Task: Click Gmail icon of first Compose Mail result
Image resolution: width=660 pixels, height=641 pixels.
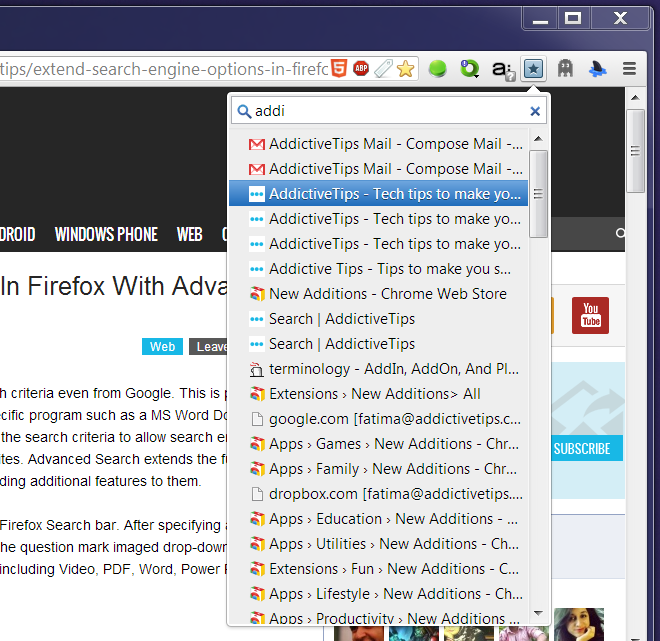Action: coord(257,144)
